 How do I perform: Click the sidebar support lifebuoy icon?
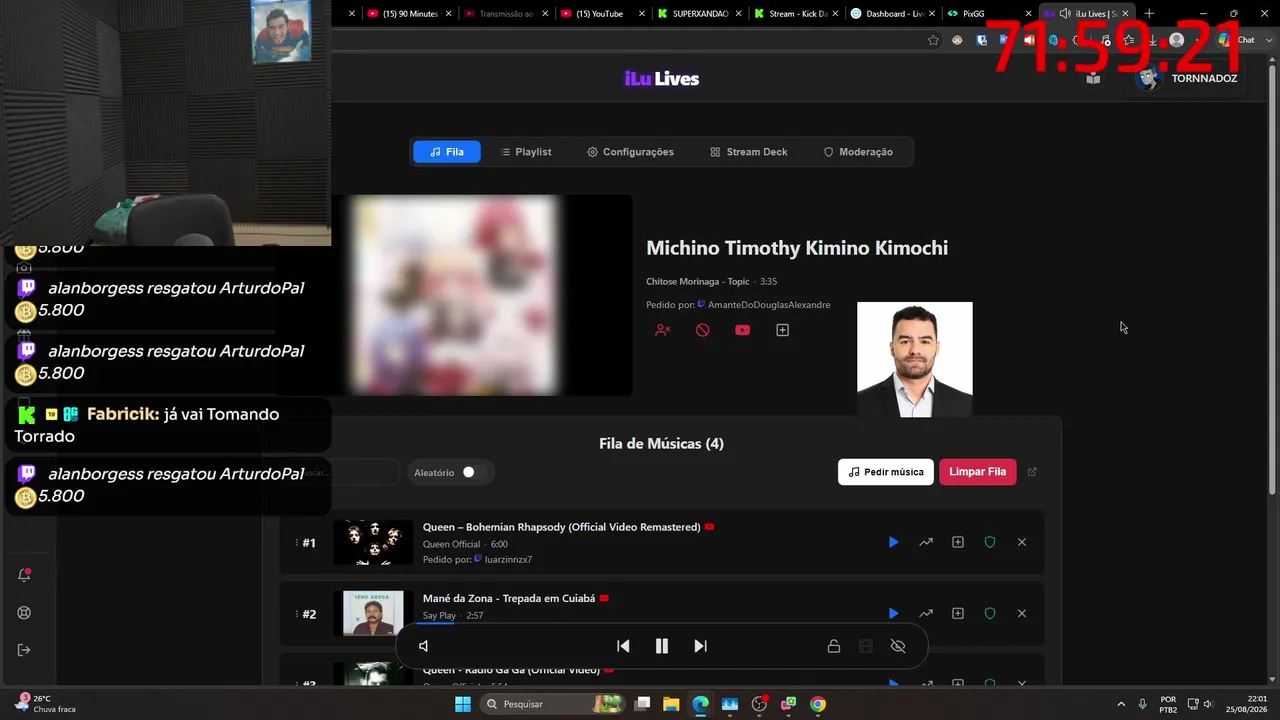[25, 613]
